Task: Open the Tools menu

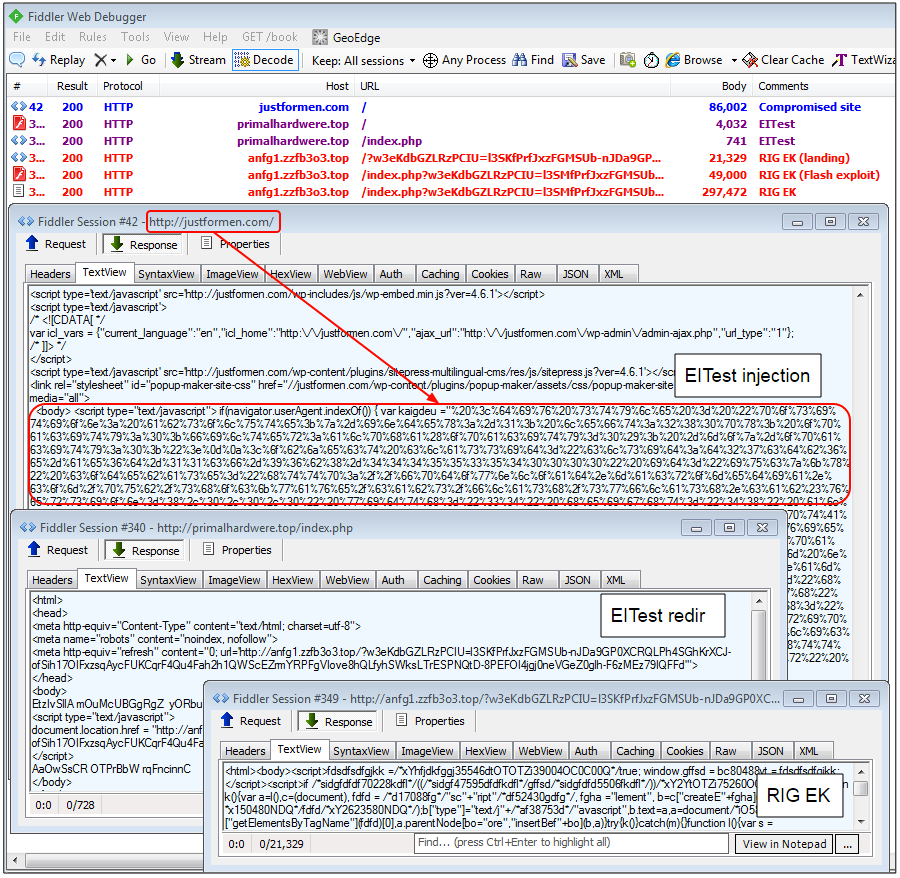Action: (135, 37)
